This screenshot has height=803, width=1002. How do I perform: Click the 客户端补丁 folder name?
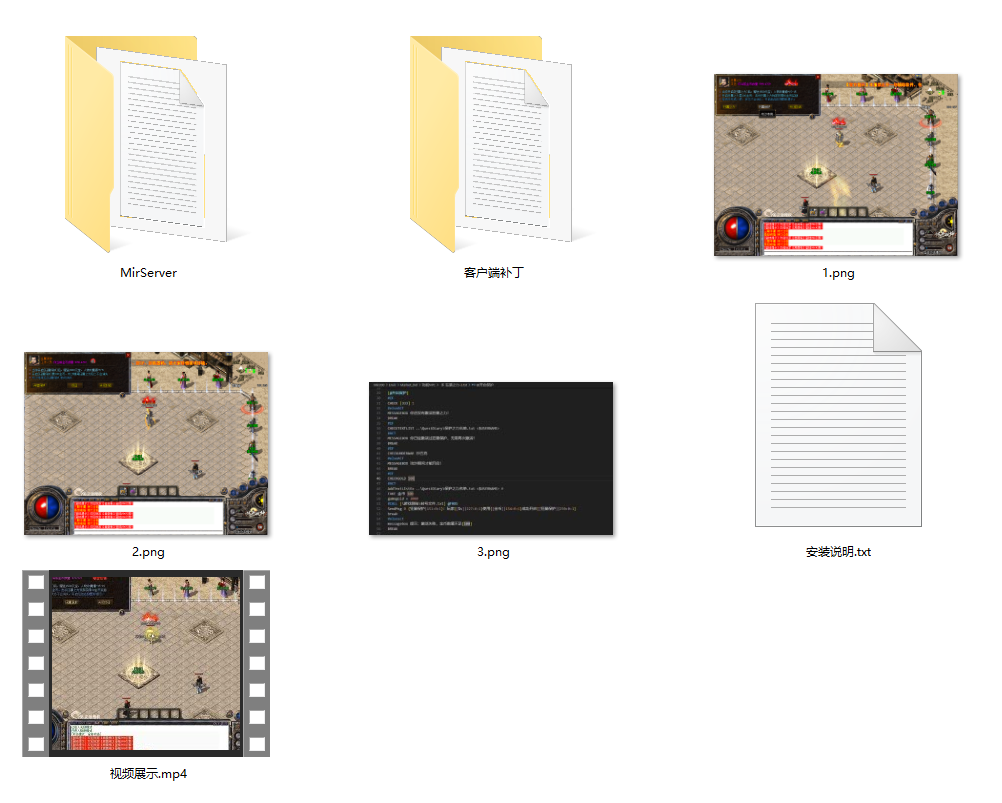(x=493, y=273)
